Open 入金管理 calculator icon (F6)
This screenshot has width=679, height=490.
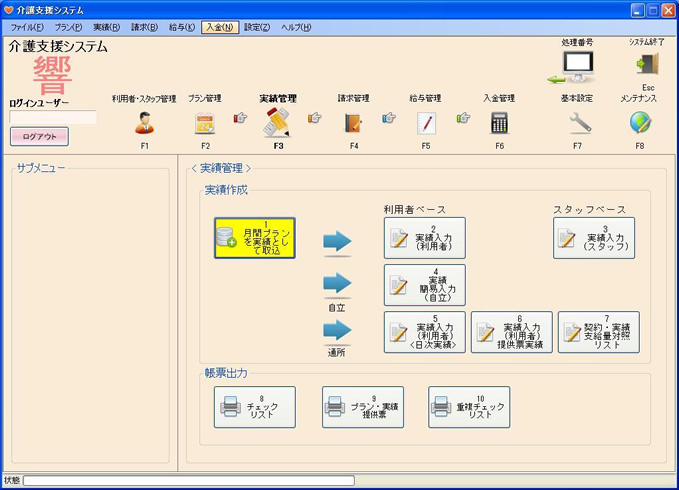click(499, 123)
